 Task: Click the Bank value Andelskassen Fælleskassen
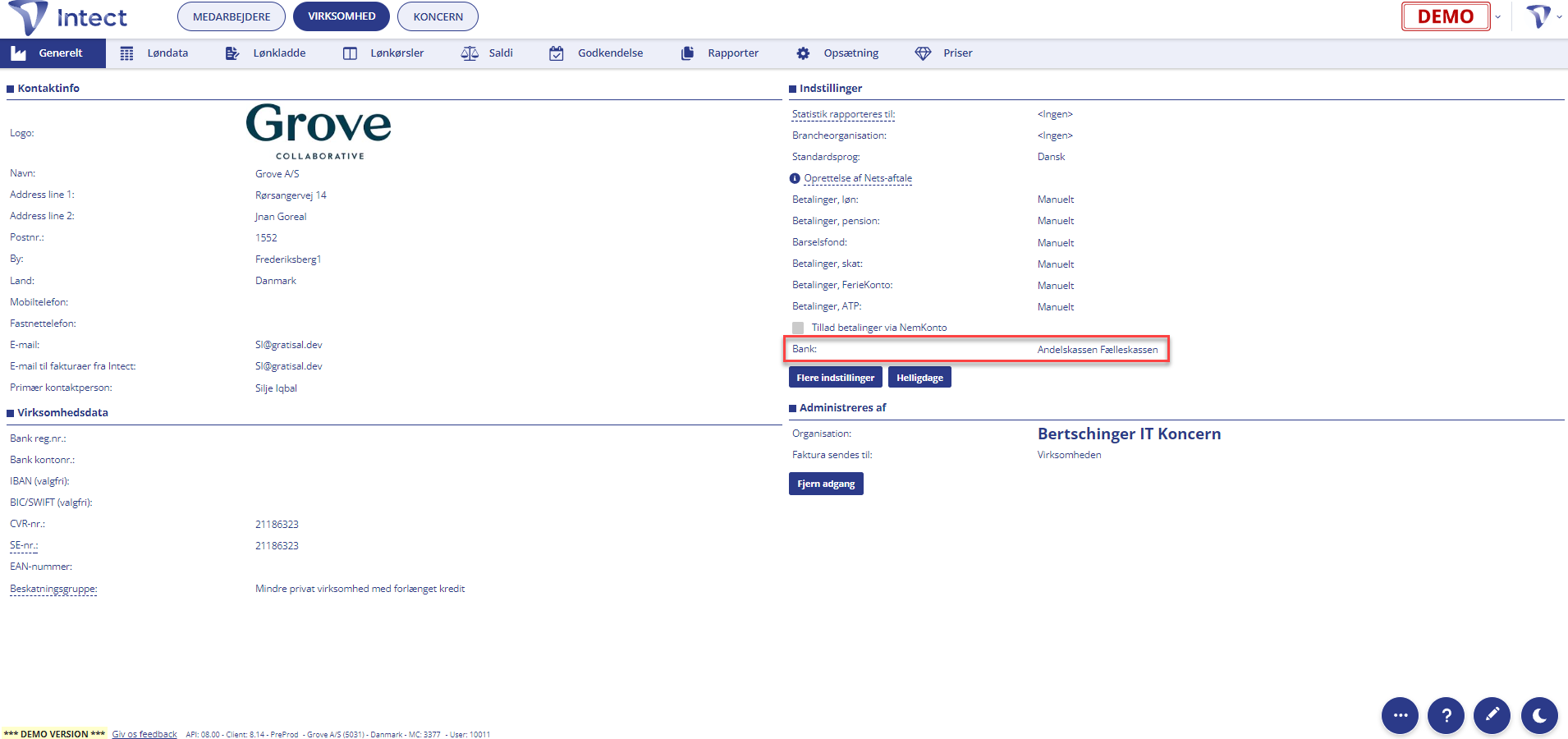click(1098, 350)
